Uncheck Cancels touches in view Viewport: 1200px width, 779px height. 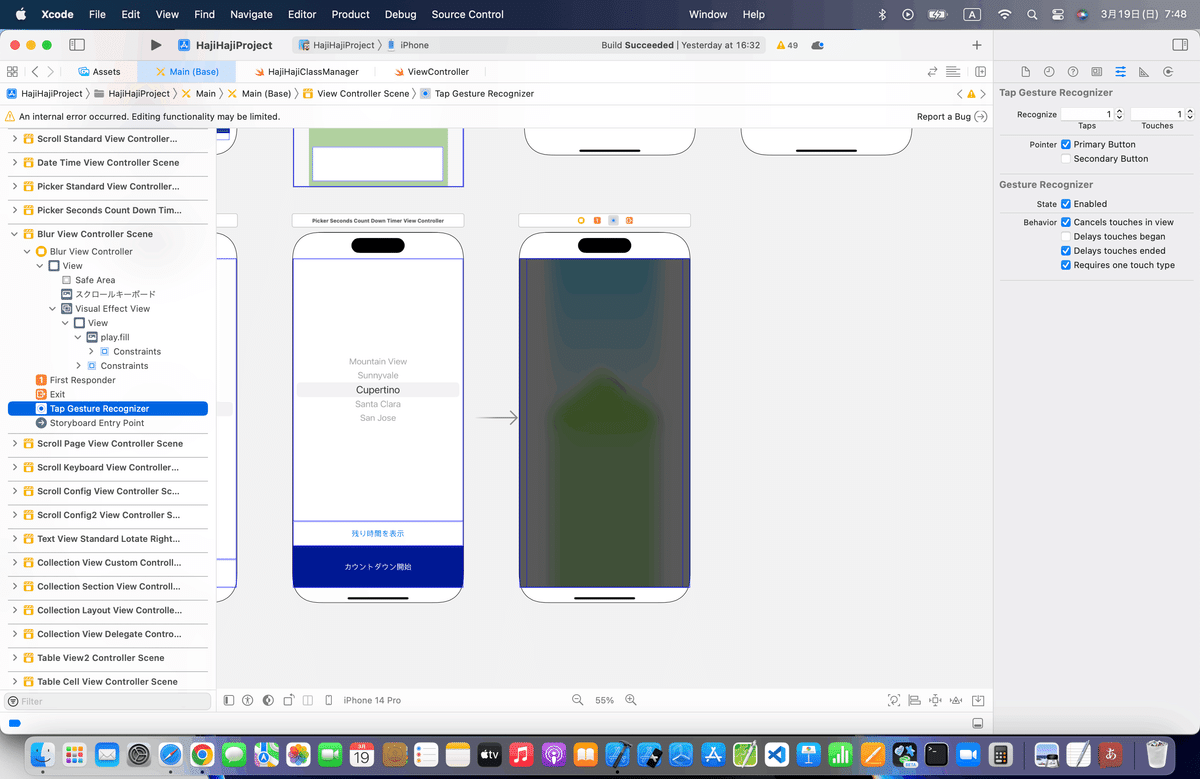coord(1066,222)
